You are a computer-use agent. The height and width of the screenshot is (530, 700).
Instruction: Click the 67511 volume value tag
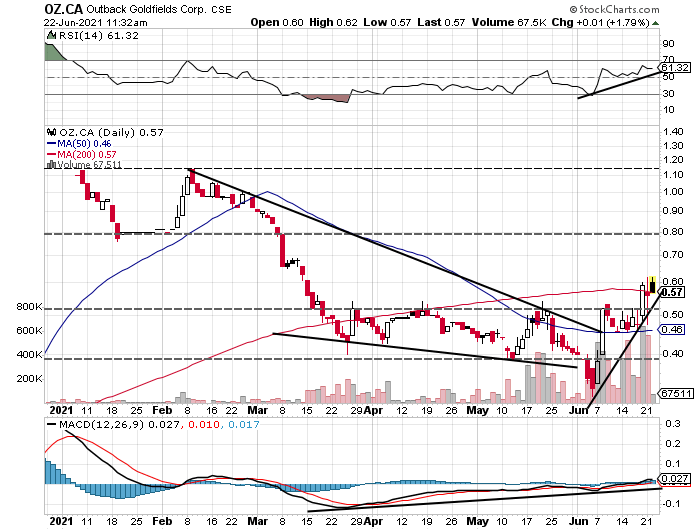tap(676, 394)
